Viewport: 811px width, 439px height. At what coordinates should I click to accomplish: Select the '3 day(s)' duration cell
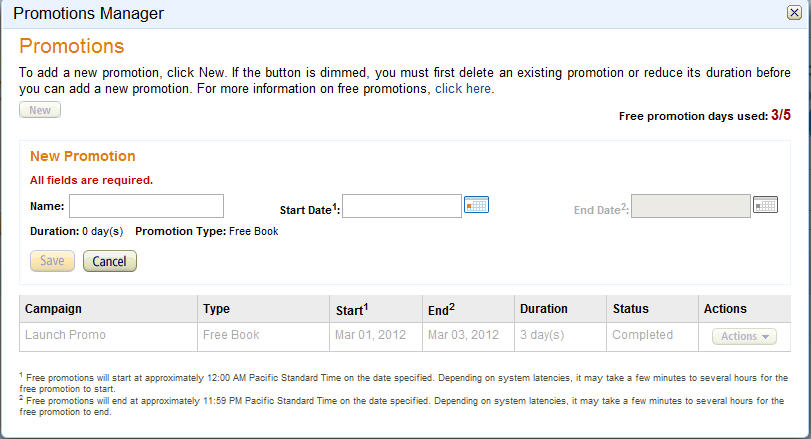560,337
